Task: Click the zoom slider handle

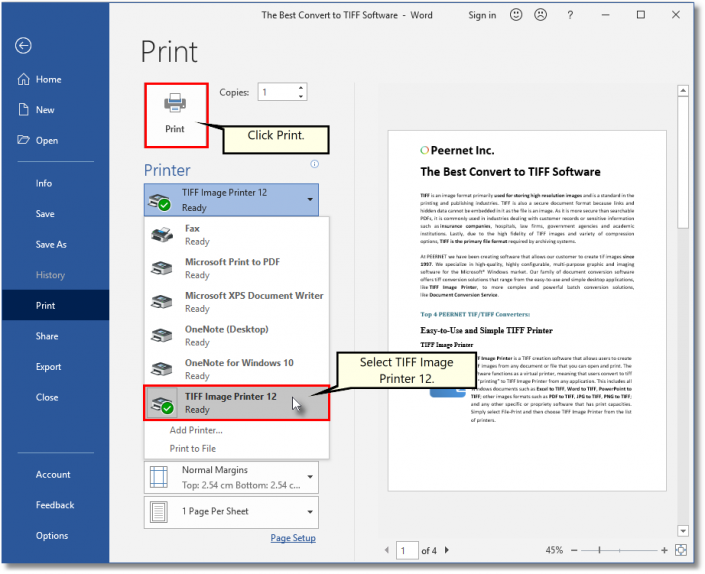Action: coord(599,550)
